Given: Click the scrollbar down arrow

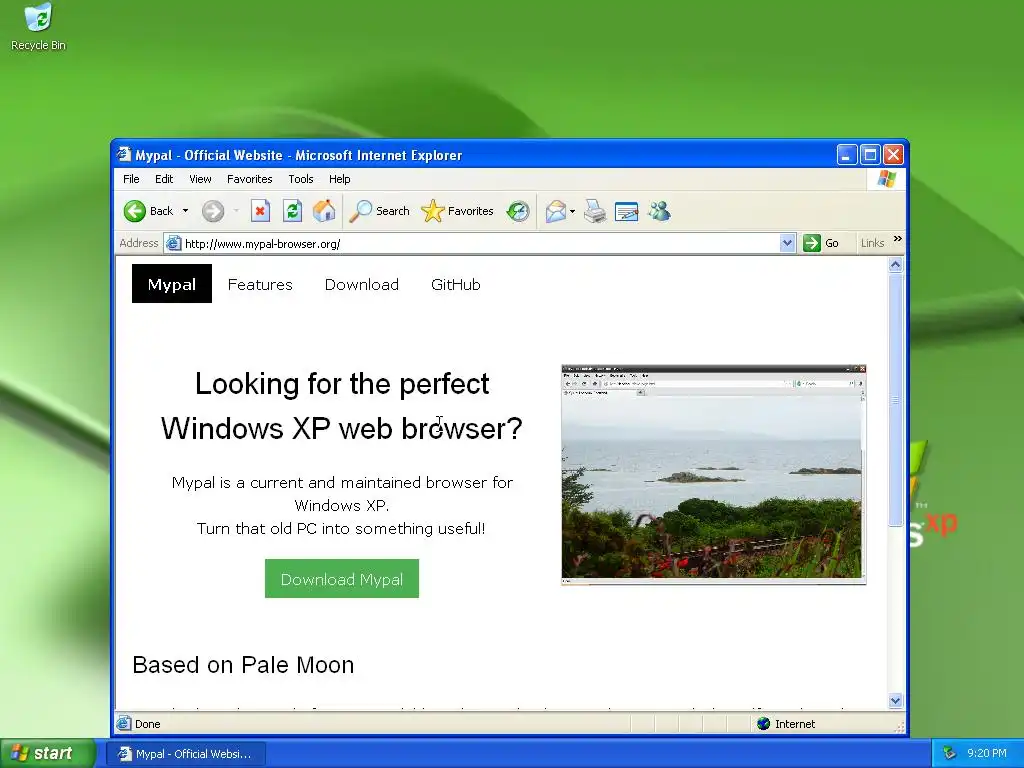Looking at the screenshot, I should click(895, 700).
